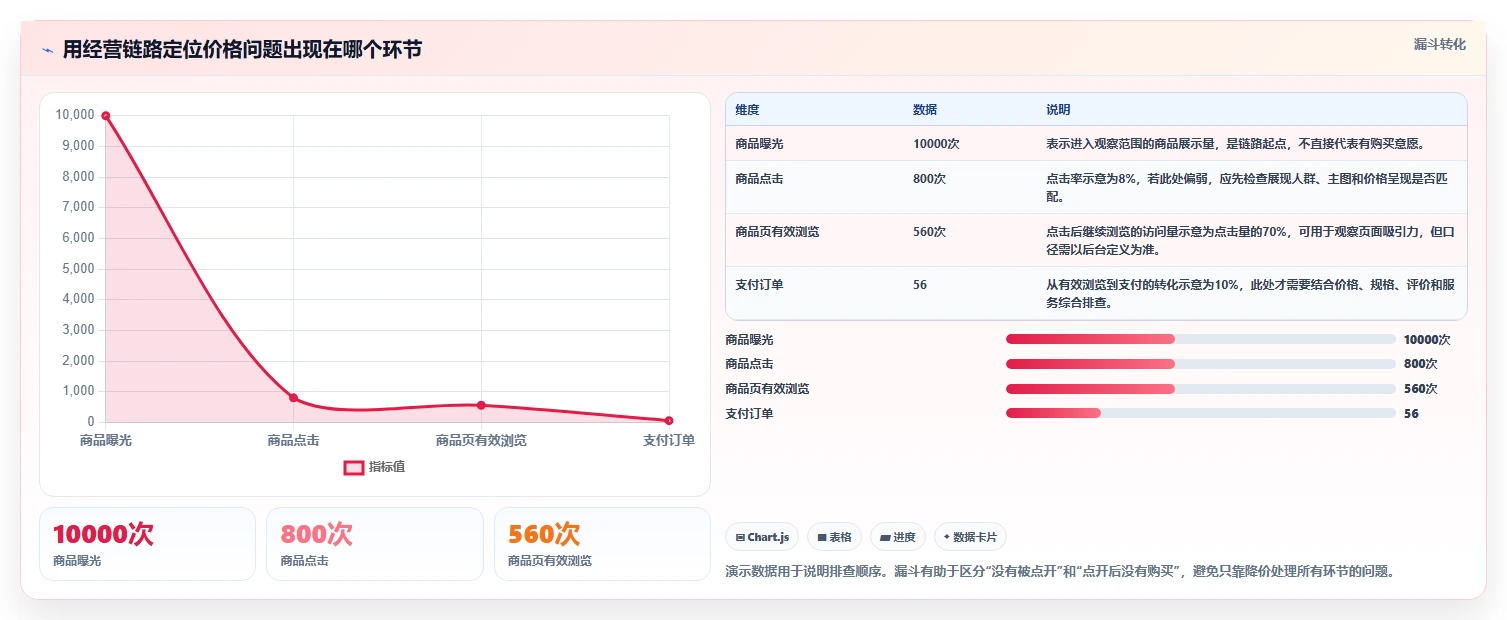Click the 10000次 商品曝光 data card
The width and height of the screenshot is (1507, 620).
(x=148, y=544)
